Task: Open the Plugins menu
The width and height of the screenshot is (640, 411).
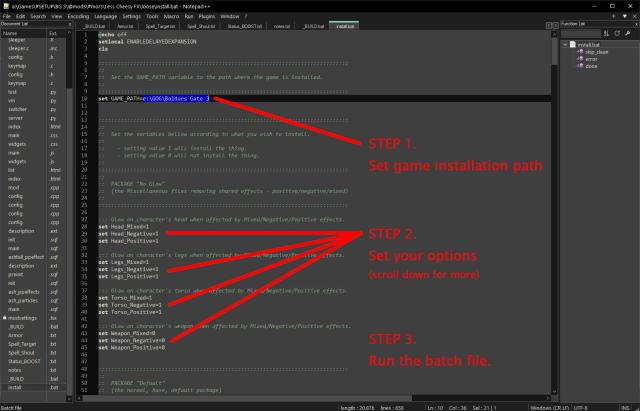Action: click(x=207, y=16)
